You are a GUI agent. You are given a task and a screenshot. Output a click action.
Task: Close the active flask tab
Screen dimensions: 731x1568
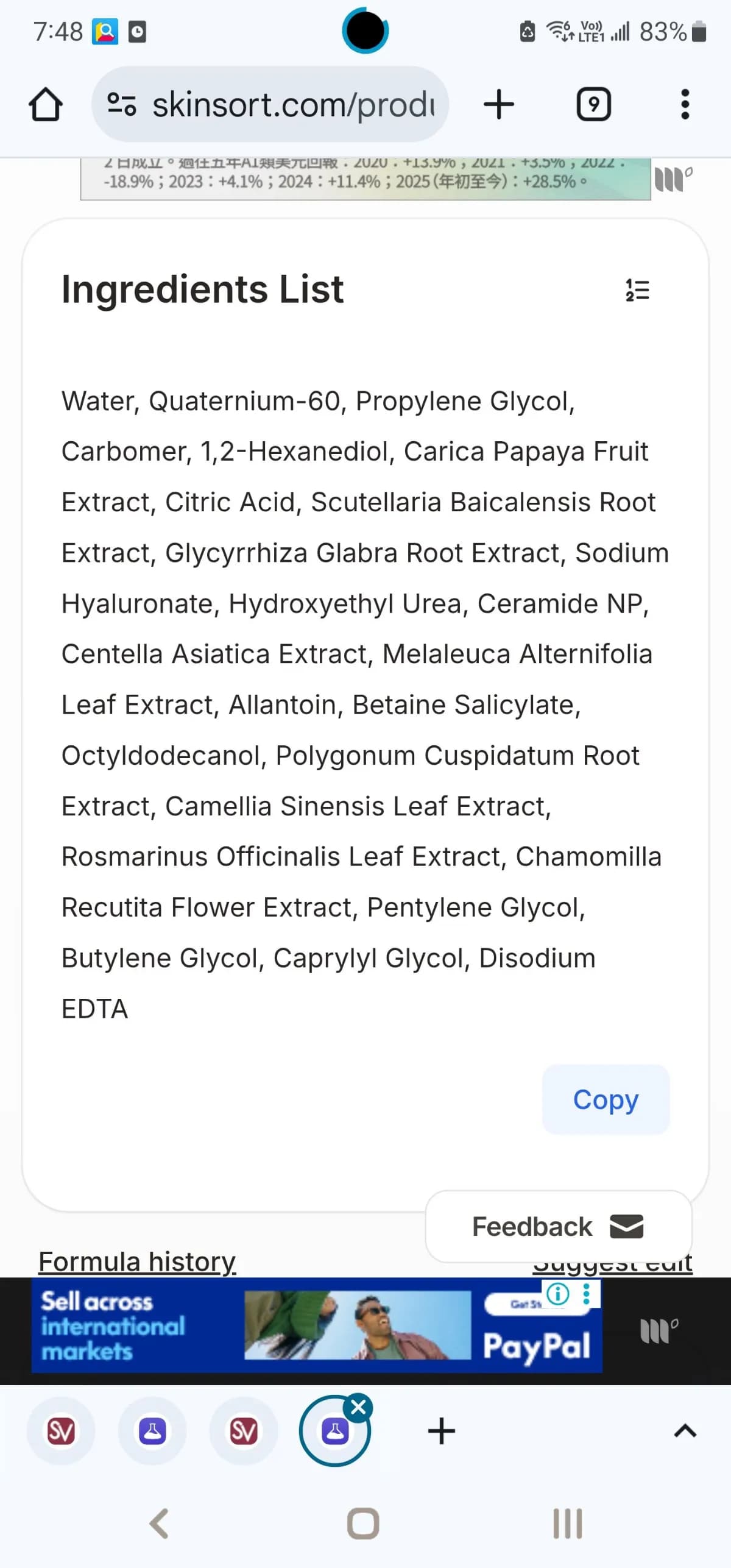click(x=358, y=1407)
